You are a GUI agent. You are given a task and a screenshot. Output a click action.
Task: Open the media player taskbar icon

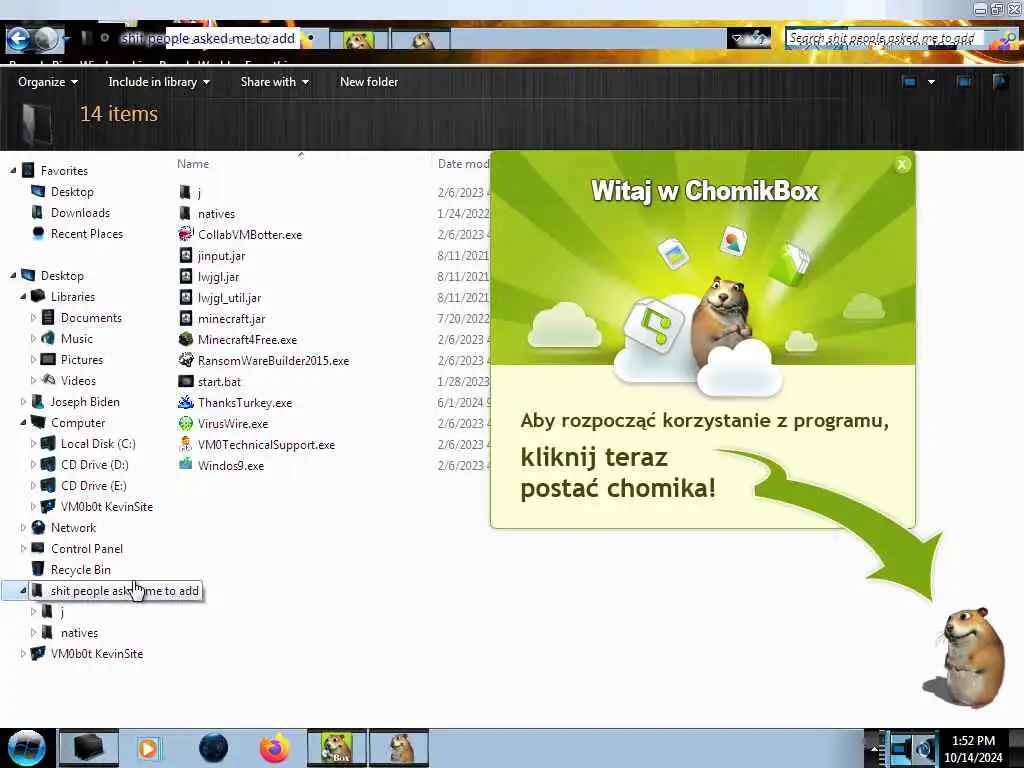tap(148, 748)
